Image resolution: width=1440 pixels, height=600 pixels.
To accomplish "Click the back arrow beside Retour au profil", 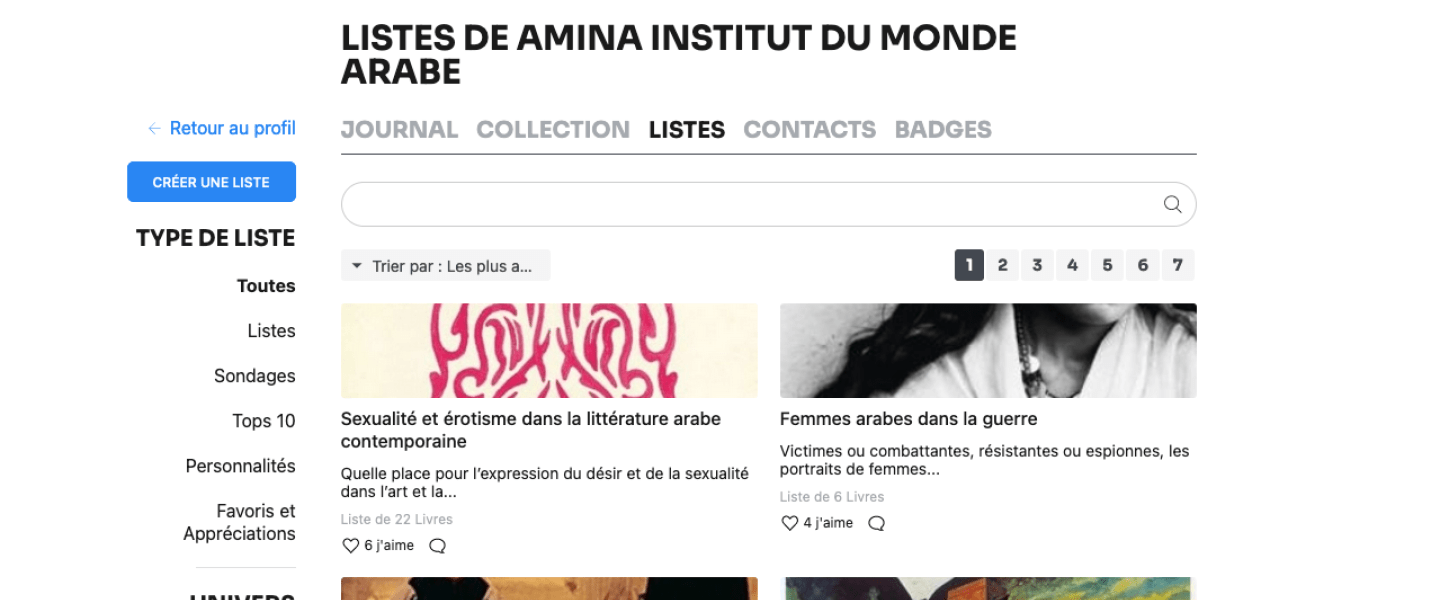I will pos(154,128).
